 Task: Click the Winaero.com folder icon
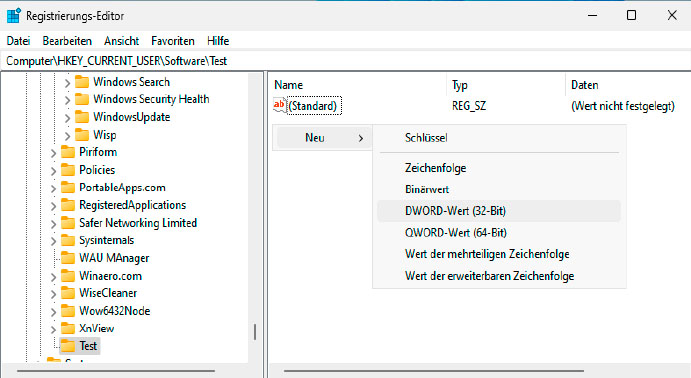(x=67, y=276)
